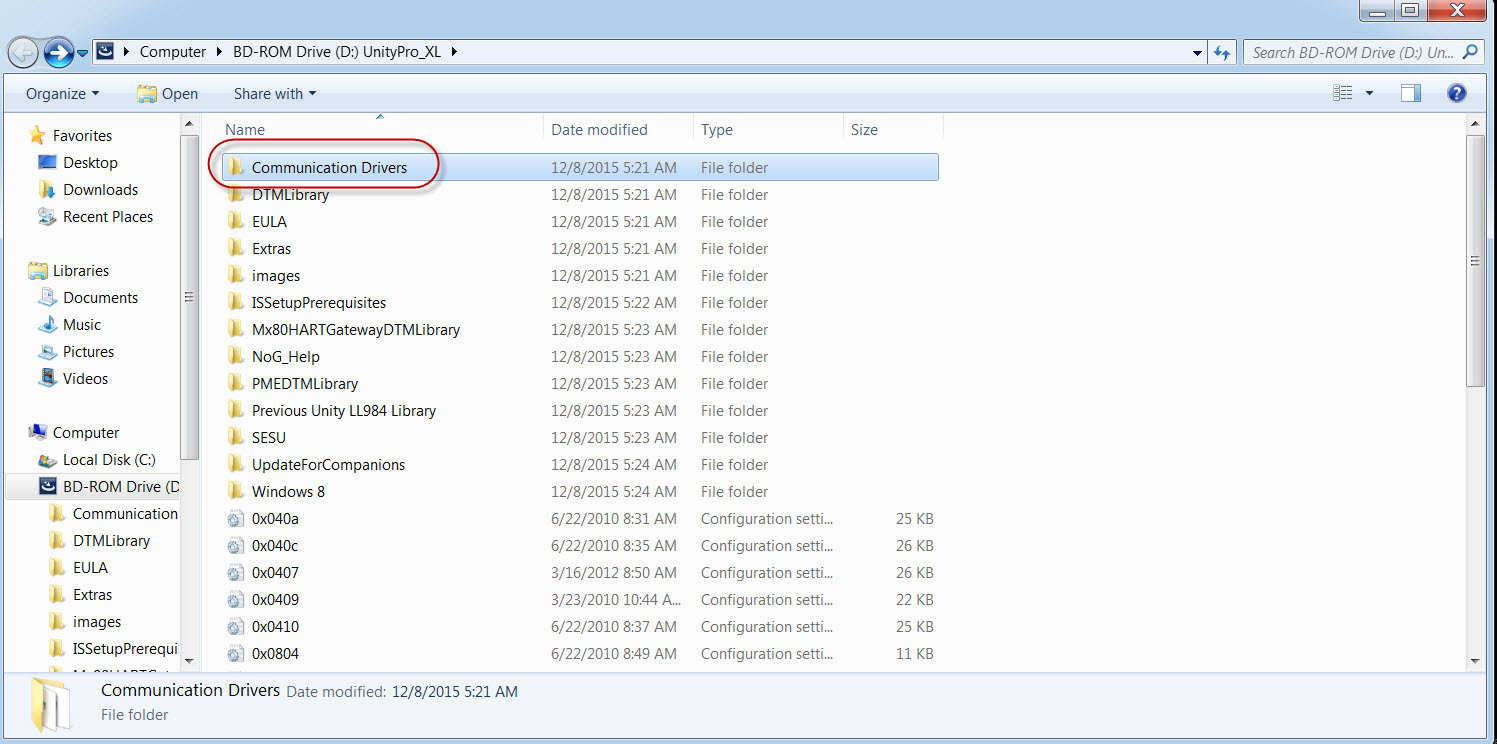Select the 0x040c configuration file
Viewport: 1497px width, 744px height.
[x=275, y=545]
